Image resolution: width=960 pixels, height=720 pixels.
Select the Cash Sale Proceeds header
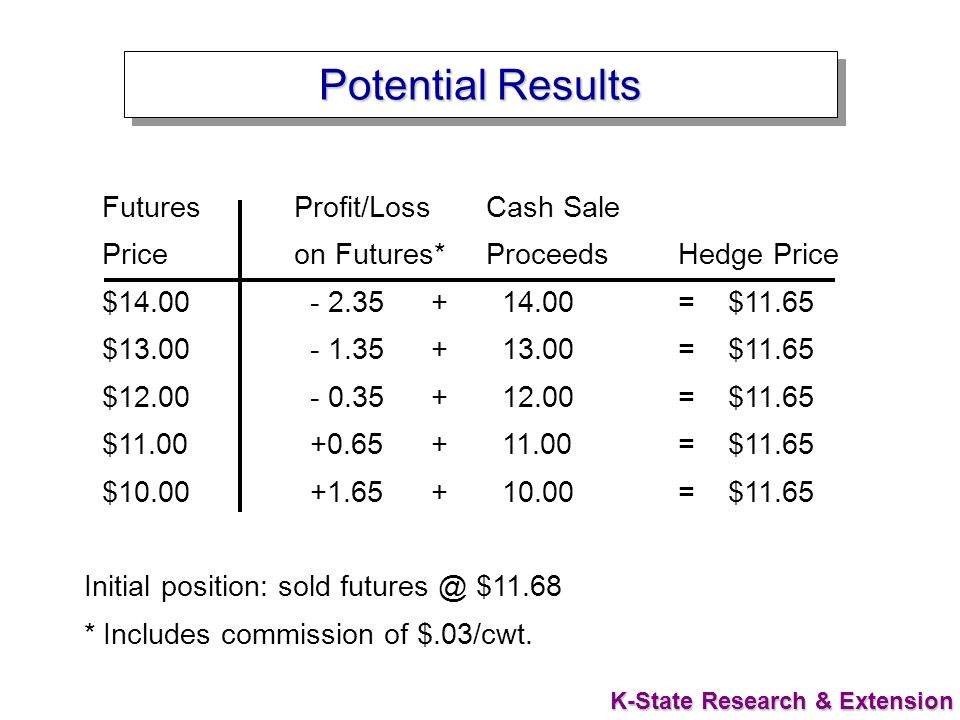553,231
